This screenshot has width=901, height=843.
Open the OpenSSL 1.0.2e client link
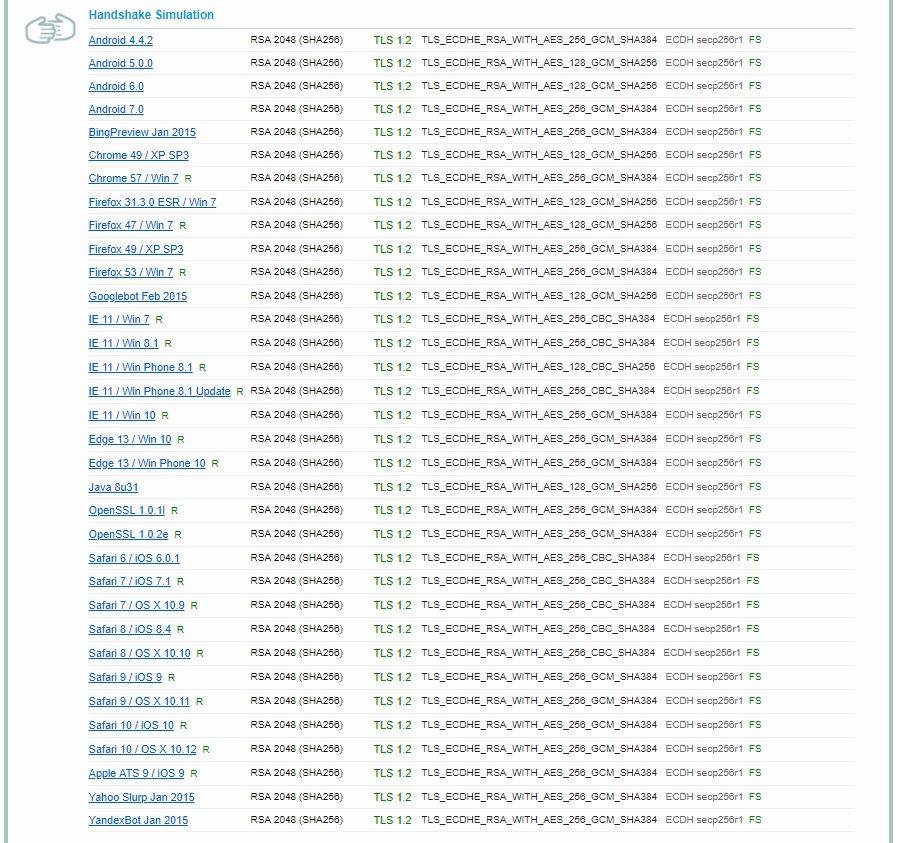pyautogui.click(x=128, y=534)
